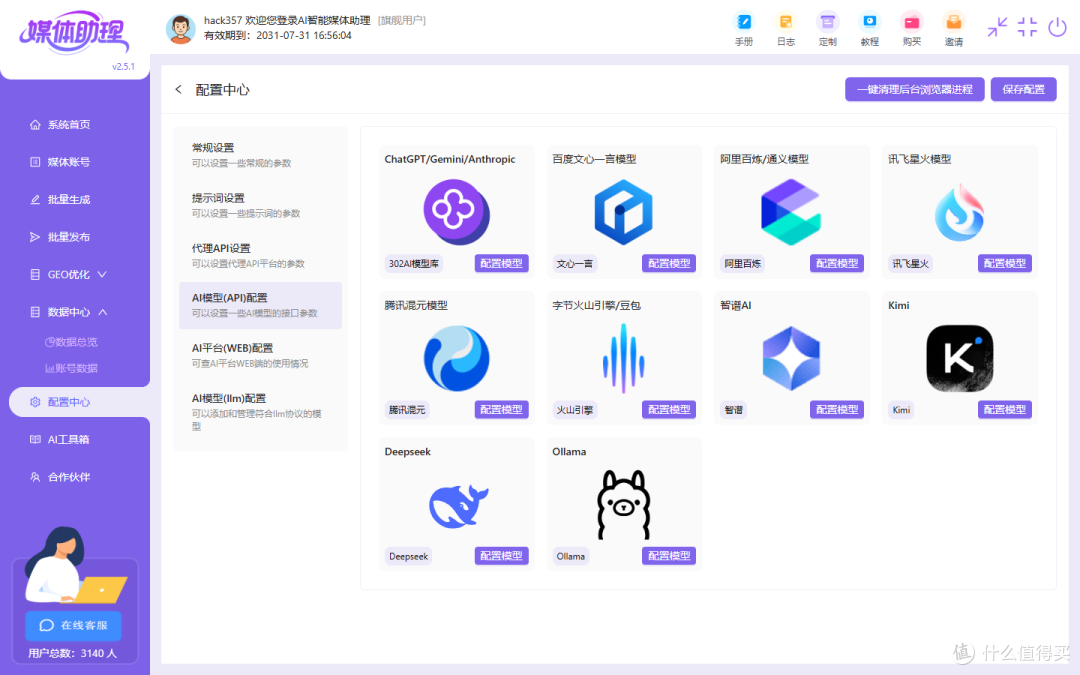The width and height of the screenshot is (1080, 675).
Task: Click the 讯飞星火 flame logo
Action: [959, 213]
